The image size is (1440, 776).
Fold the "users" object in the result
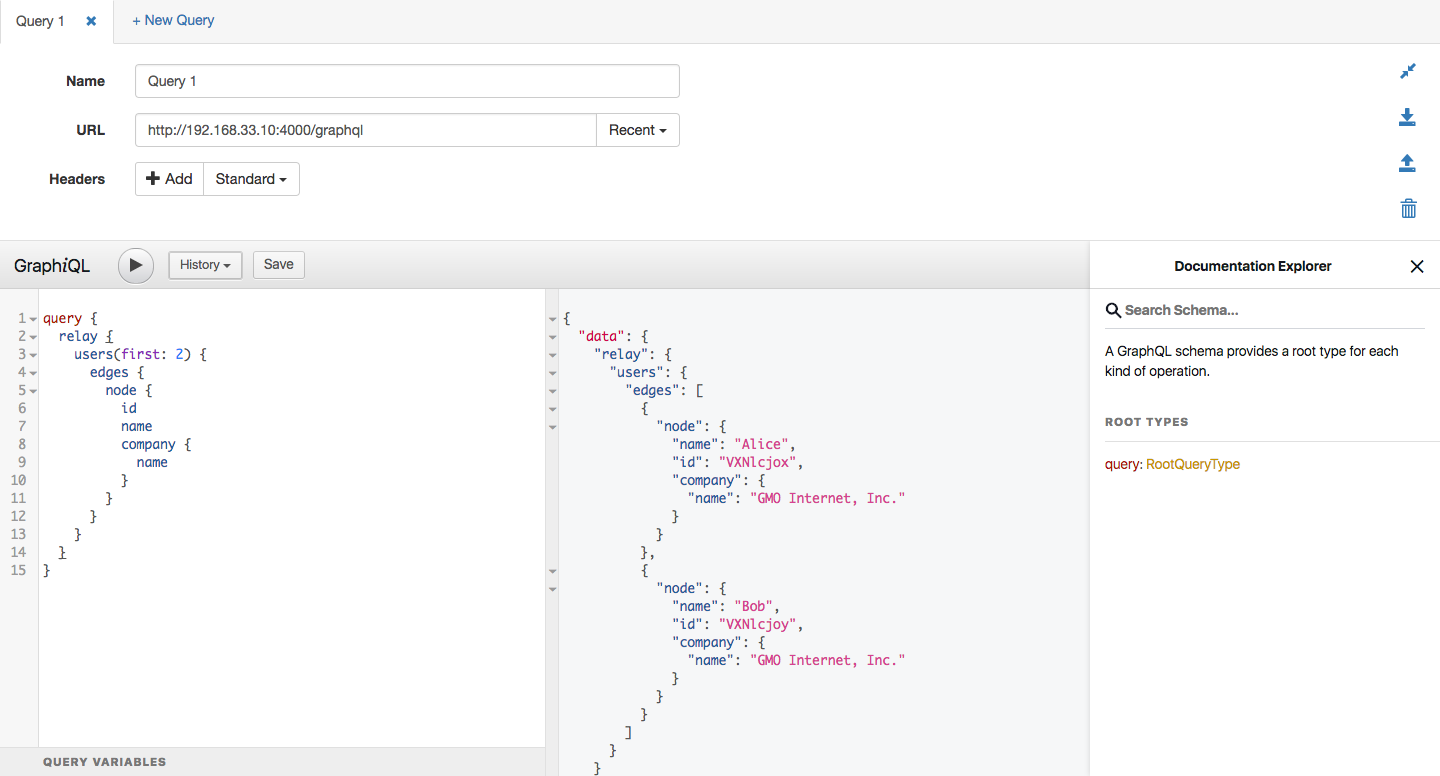pyautogui.click(x=552, y=373)
